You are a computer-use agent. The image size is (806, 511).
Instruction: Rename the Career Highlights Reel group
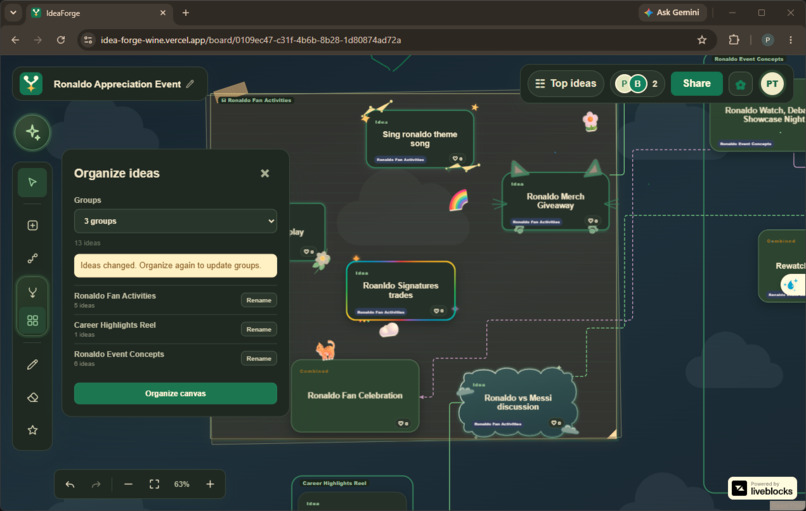(x=259, y=330)
